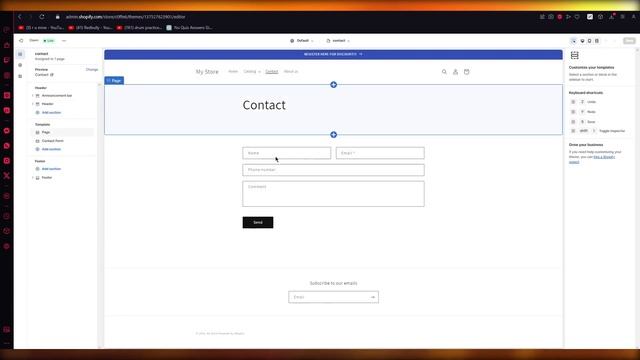Image resolution: width=640 pixels, height=360 pixels.
Task: Click the Contact link in store navigation
Action: click(271, 71)
